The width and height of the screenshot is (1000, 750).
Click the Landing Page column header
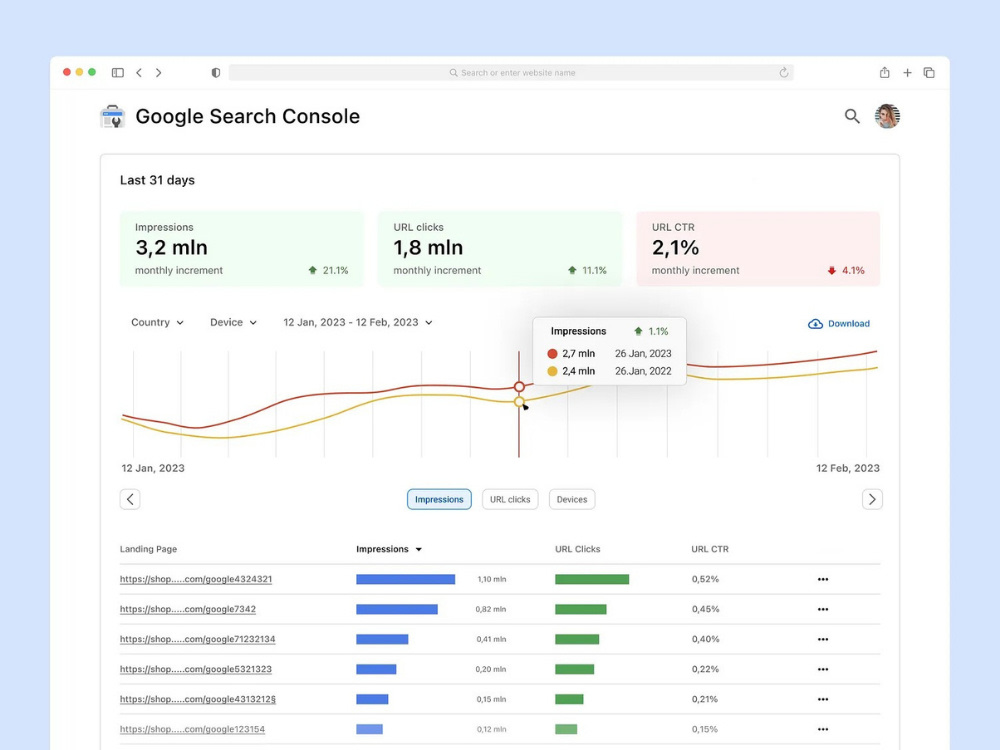point(149,549)
